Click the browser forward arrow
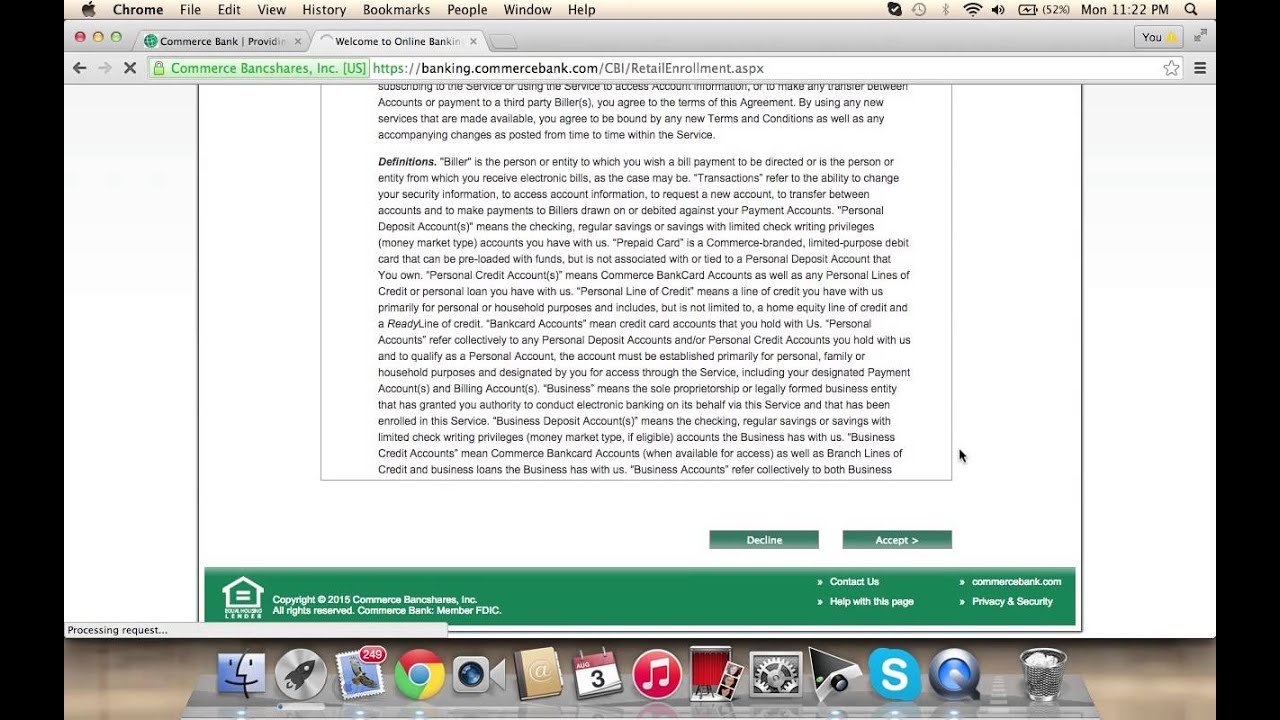The image size is (1280, 720). point(105,68)
